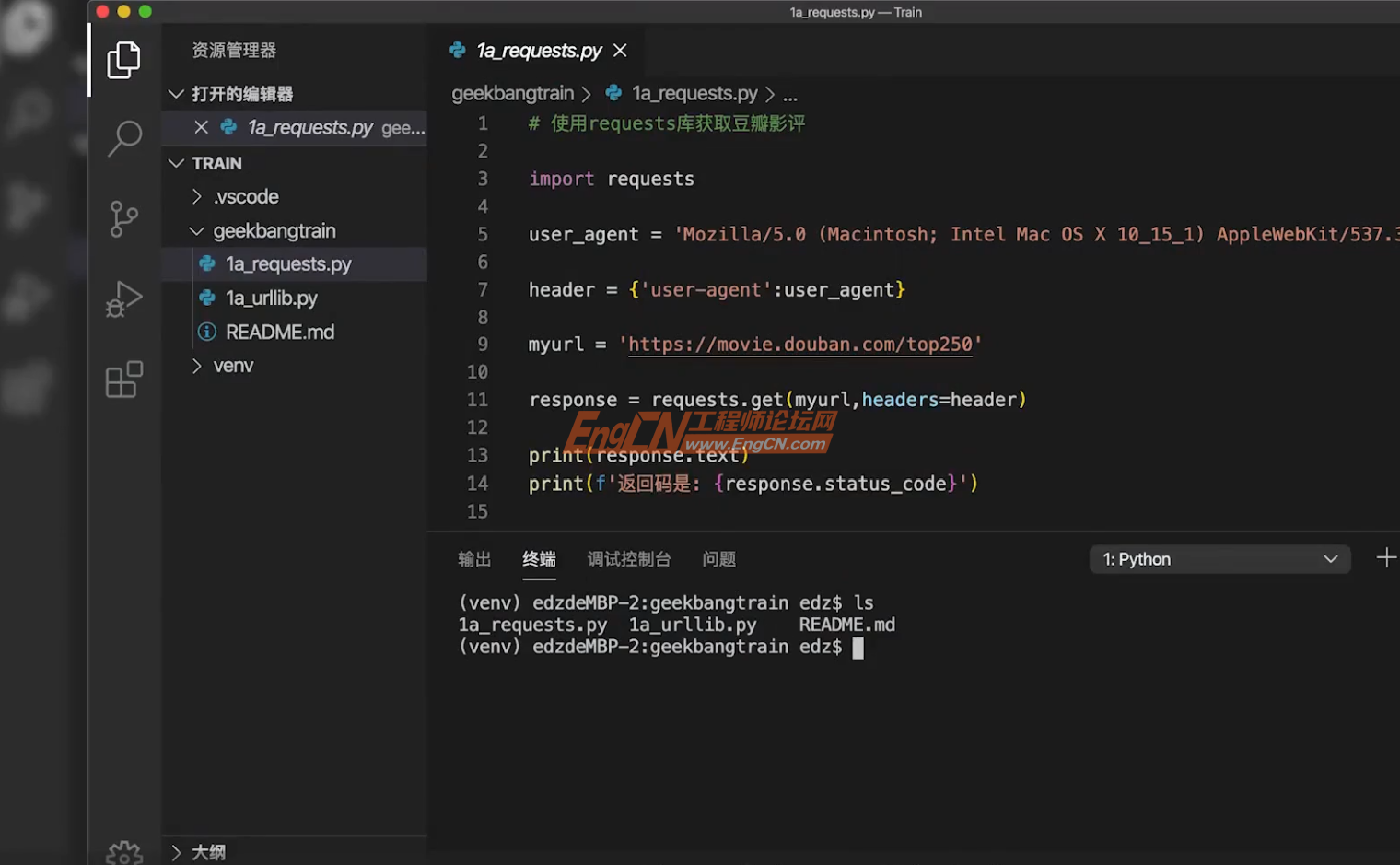Click the Python file icon beside 1a_requests.py tab
The width and height of the screenshot is (1400, 865).
(x=458, y=51)
